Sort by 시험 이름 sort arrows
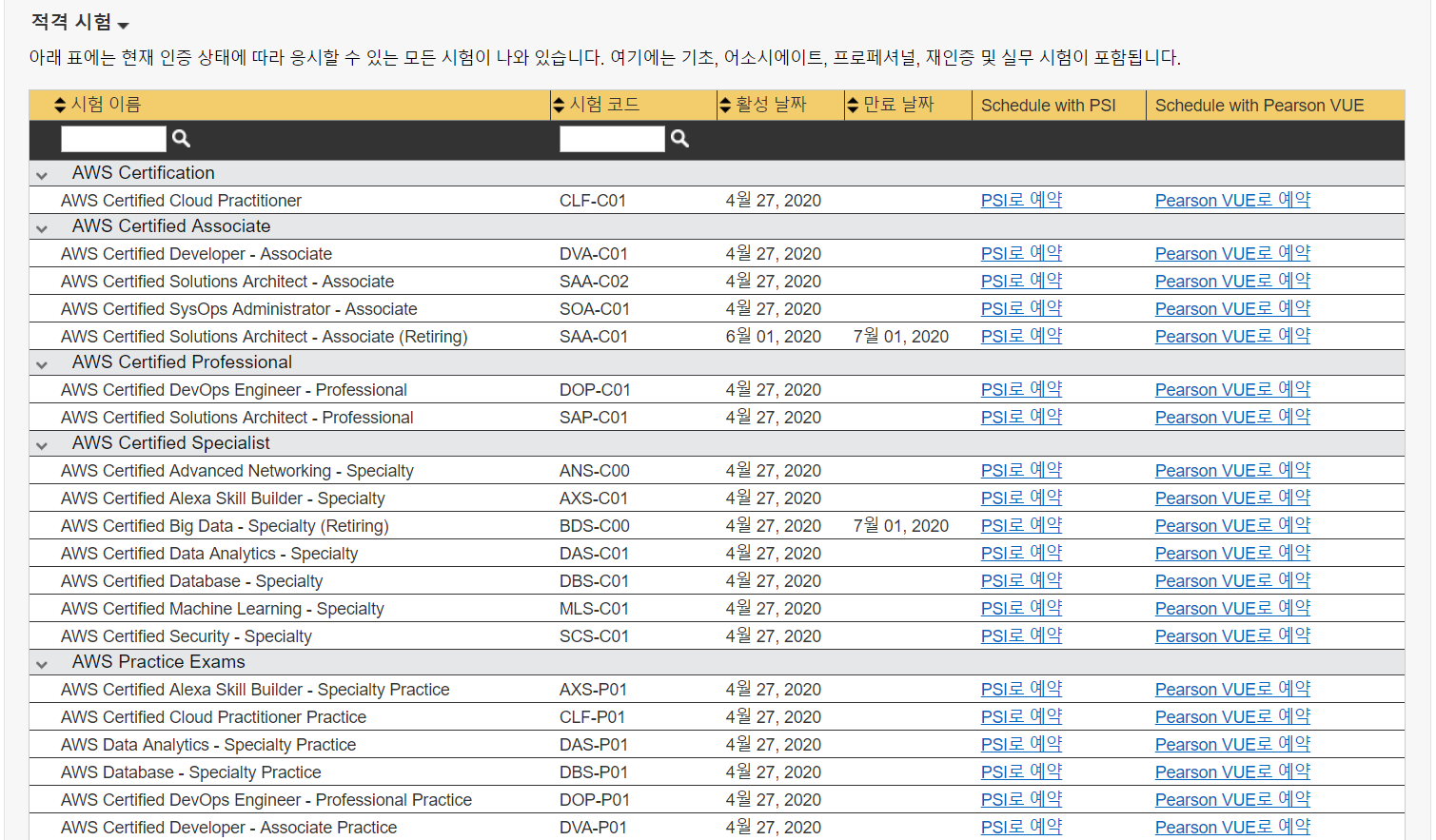This screenshot has height=840, width=1436. [x=60, y=105]
